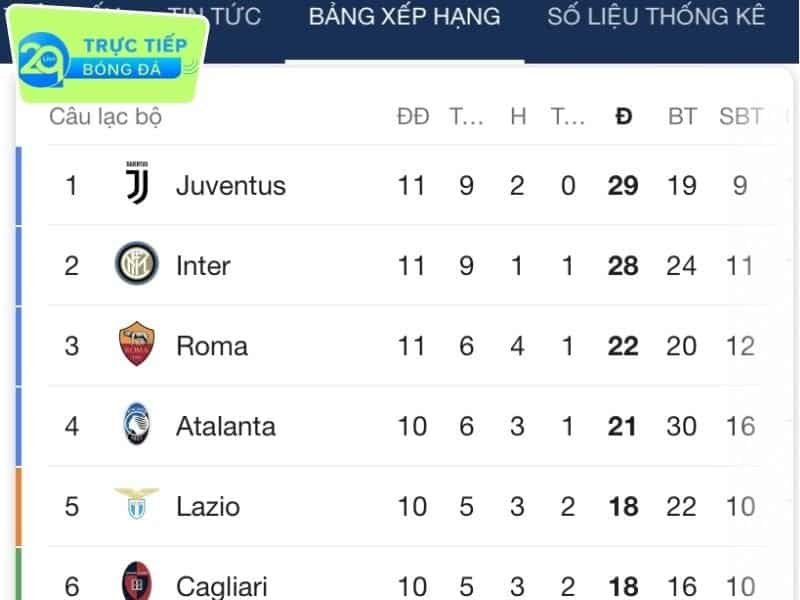Click the Inter club crest
The height and width of the screenshot is (600, 800).
tap(136, 263)
